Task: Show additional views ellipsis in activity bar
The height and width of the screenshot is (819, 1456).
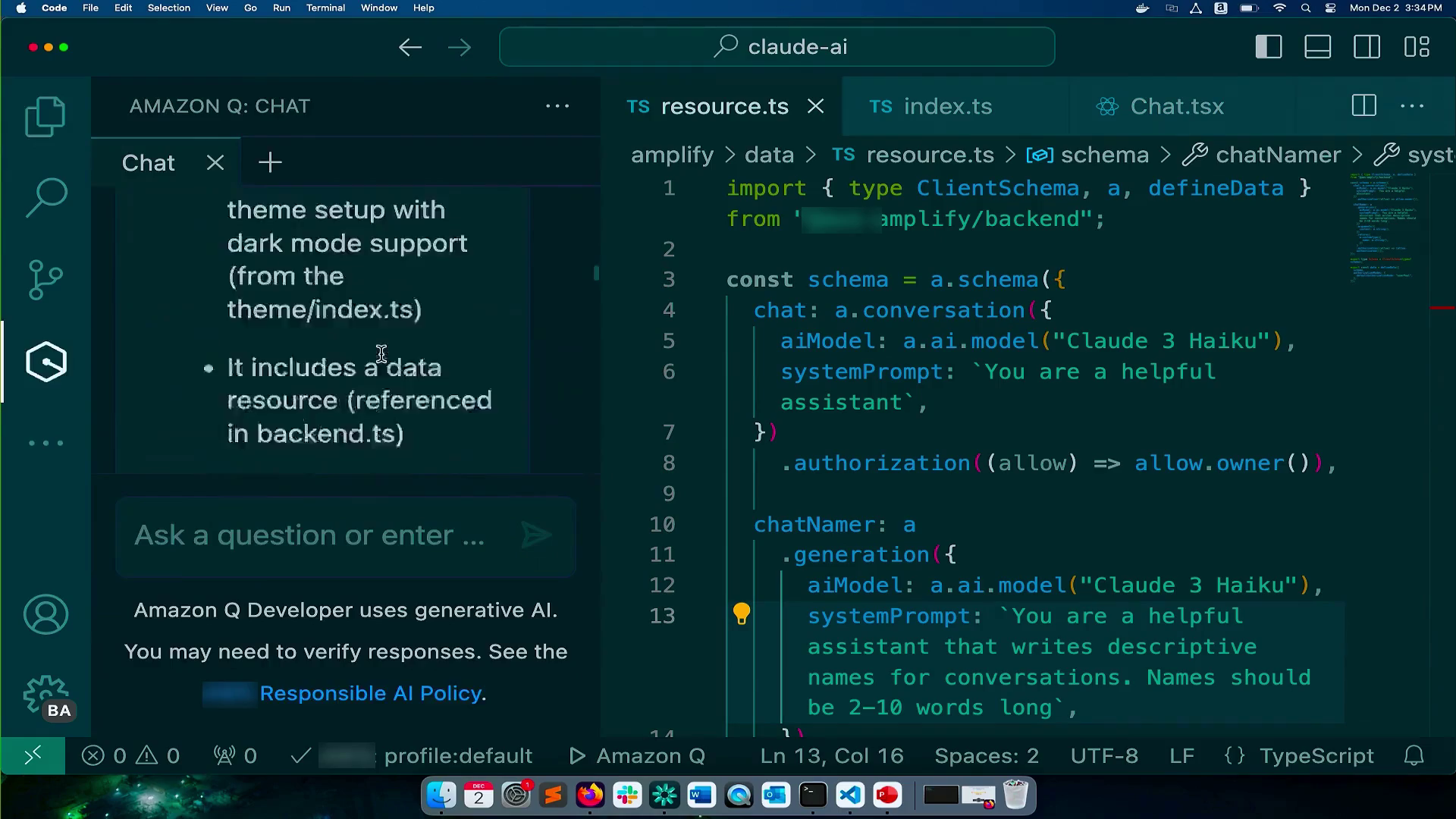Action: click(x=45, y=443)
